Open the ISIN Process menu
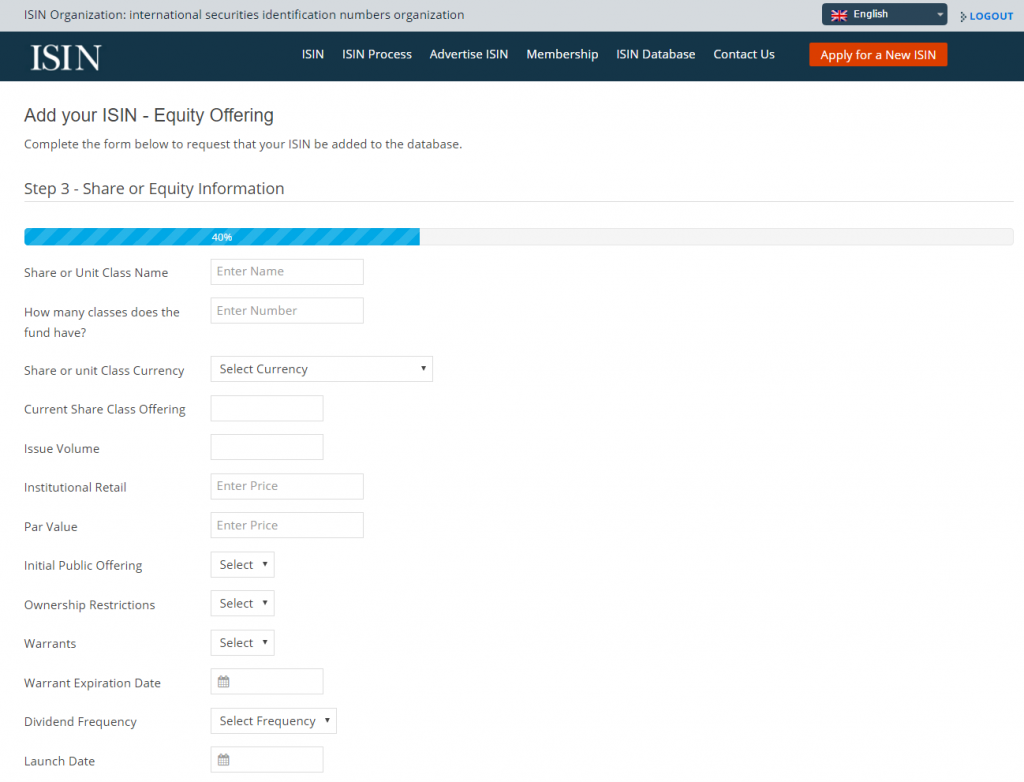 pos(377,54)
